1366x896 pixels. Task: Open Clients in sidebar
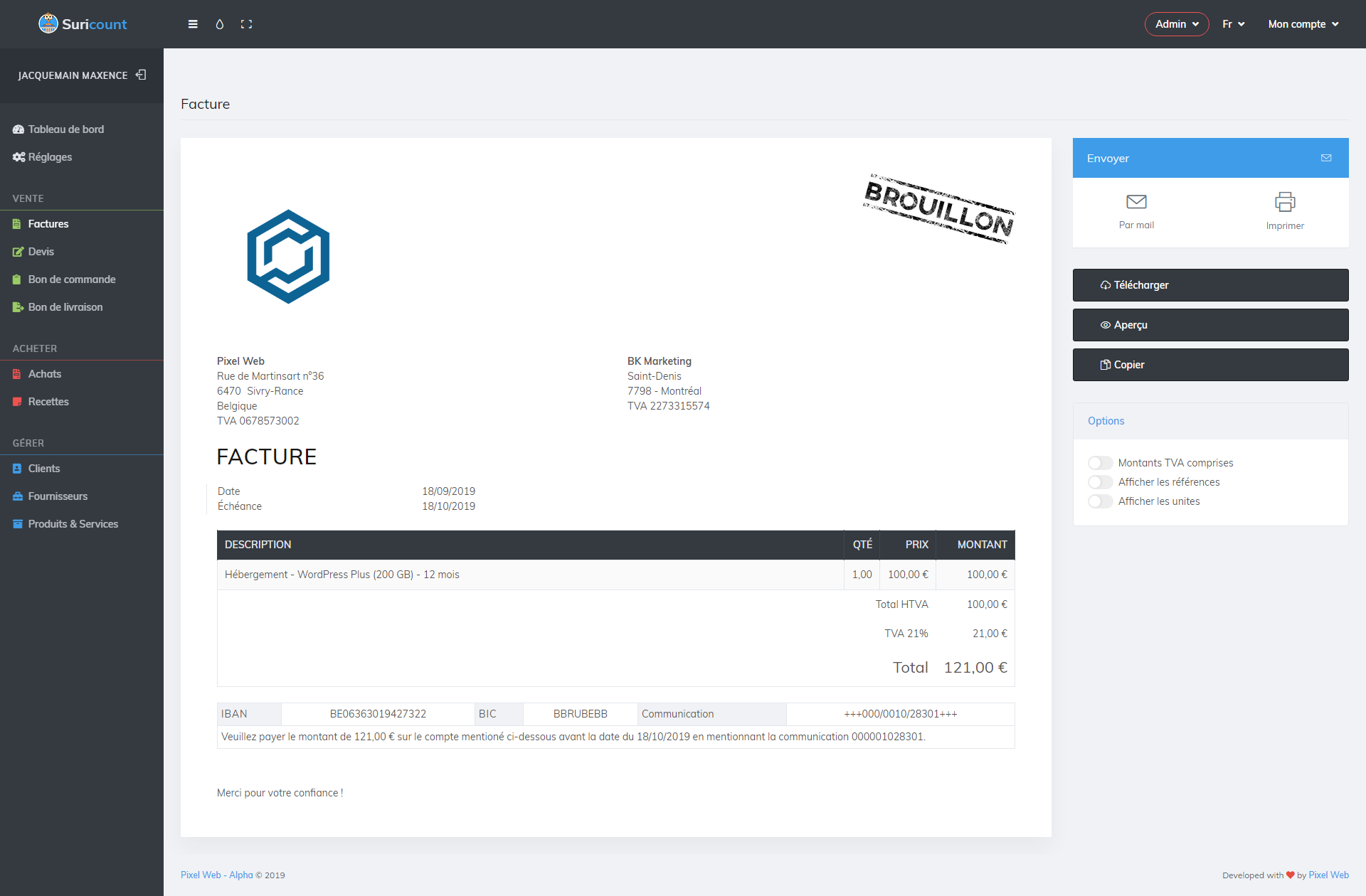pyautogui.click(x=82, y=469)
